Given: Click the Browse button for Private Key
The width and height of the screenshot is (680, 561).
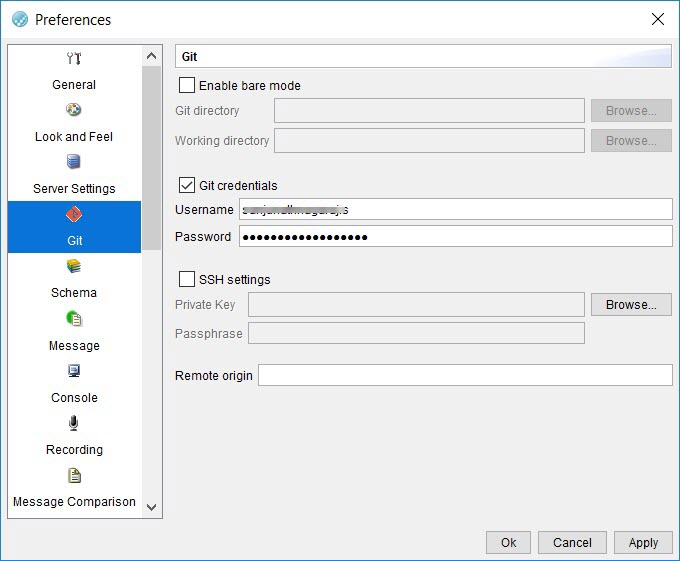Looking at the screenshot, I should pyautogui.click(x=631, y=305).
